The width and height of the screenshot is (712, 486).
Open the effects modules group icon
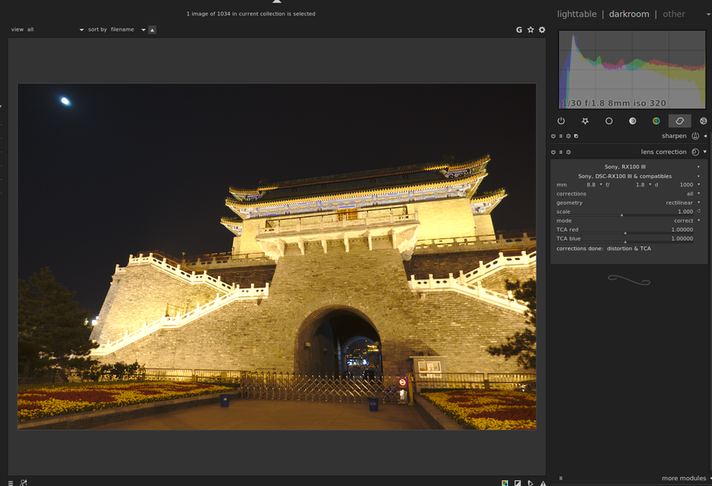click(703, 121)
